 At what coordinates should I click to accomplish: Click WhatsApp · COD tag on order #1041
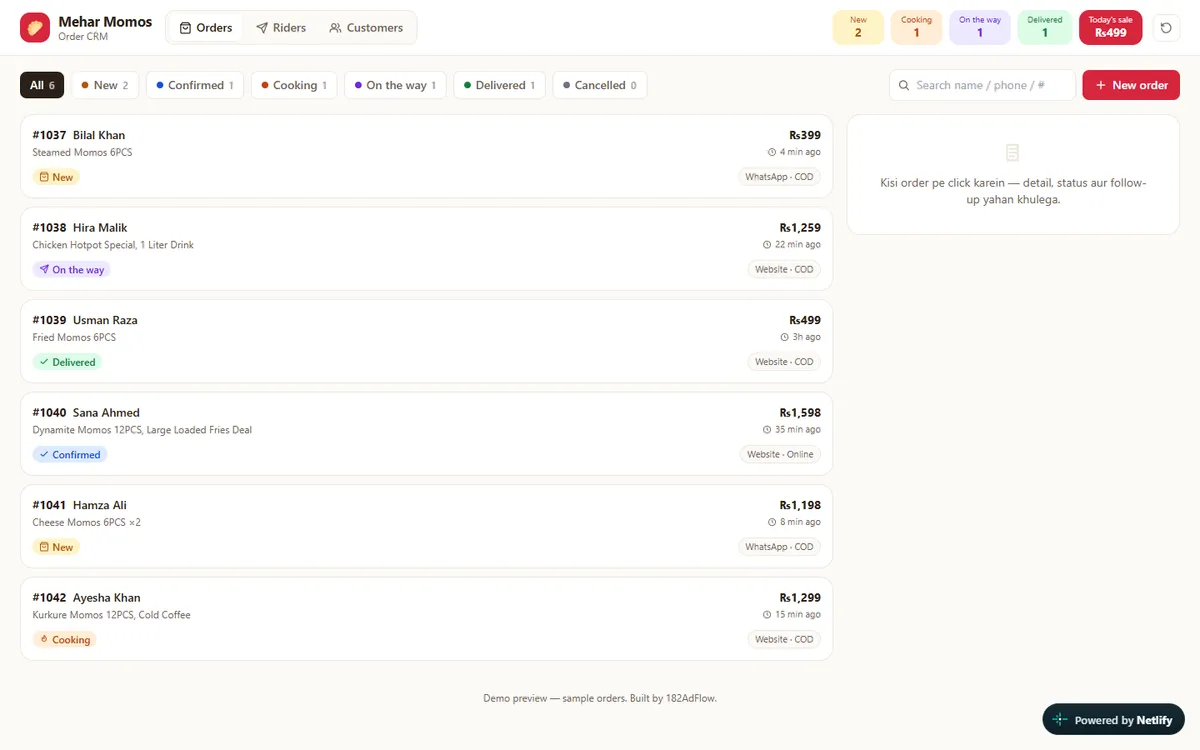(x=779, y=547)
